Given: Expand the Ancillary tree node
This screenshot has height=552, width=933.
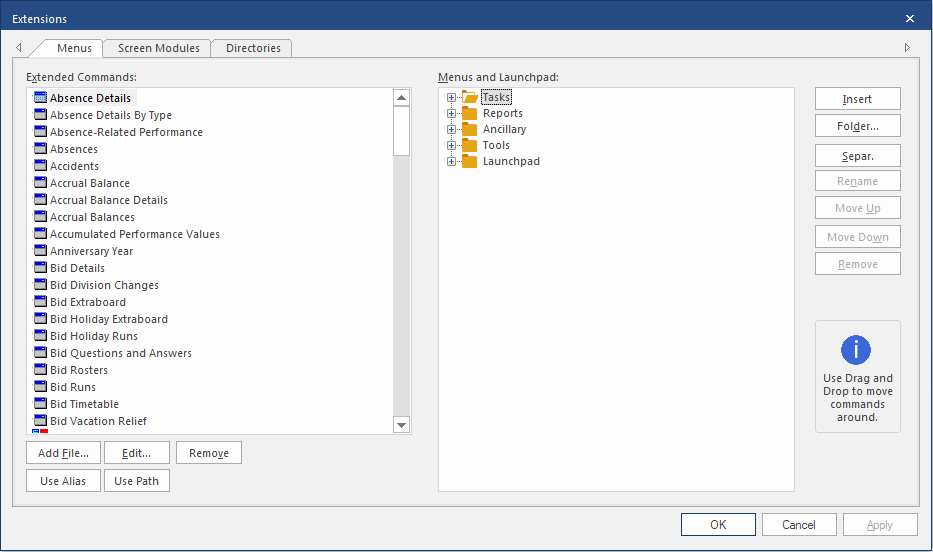Looking at the screenshot, I should pos(451,130).
